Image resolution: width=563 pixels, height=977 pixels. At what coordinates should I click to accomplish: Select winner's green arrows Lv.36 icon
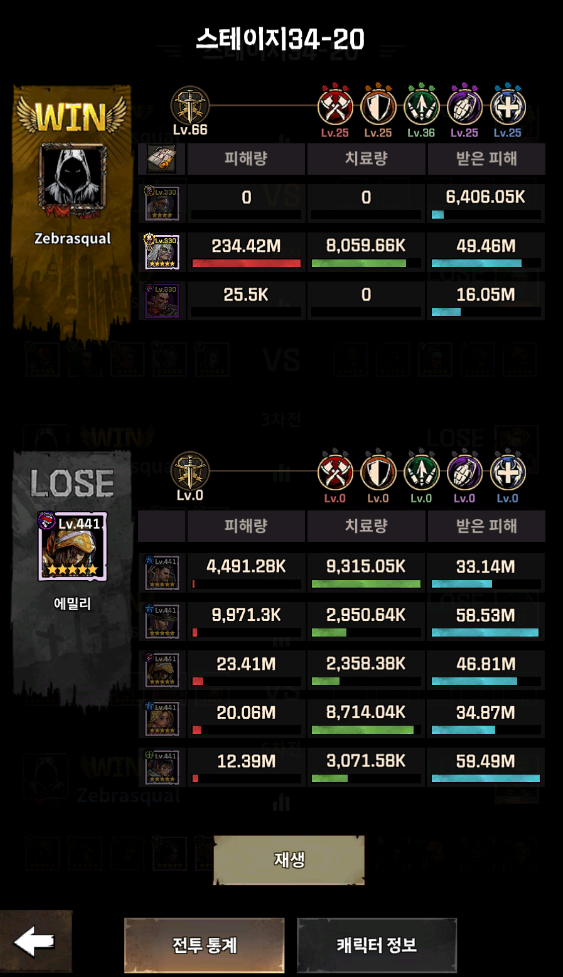[x=421, y=107]
